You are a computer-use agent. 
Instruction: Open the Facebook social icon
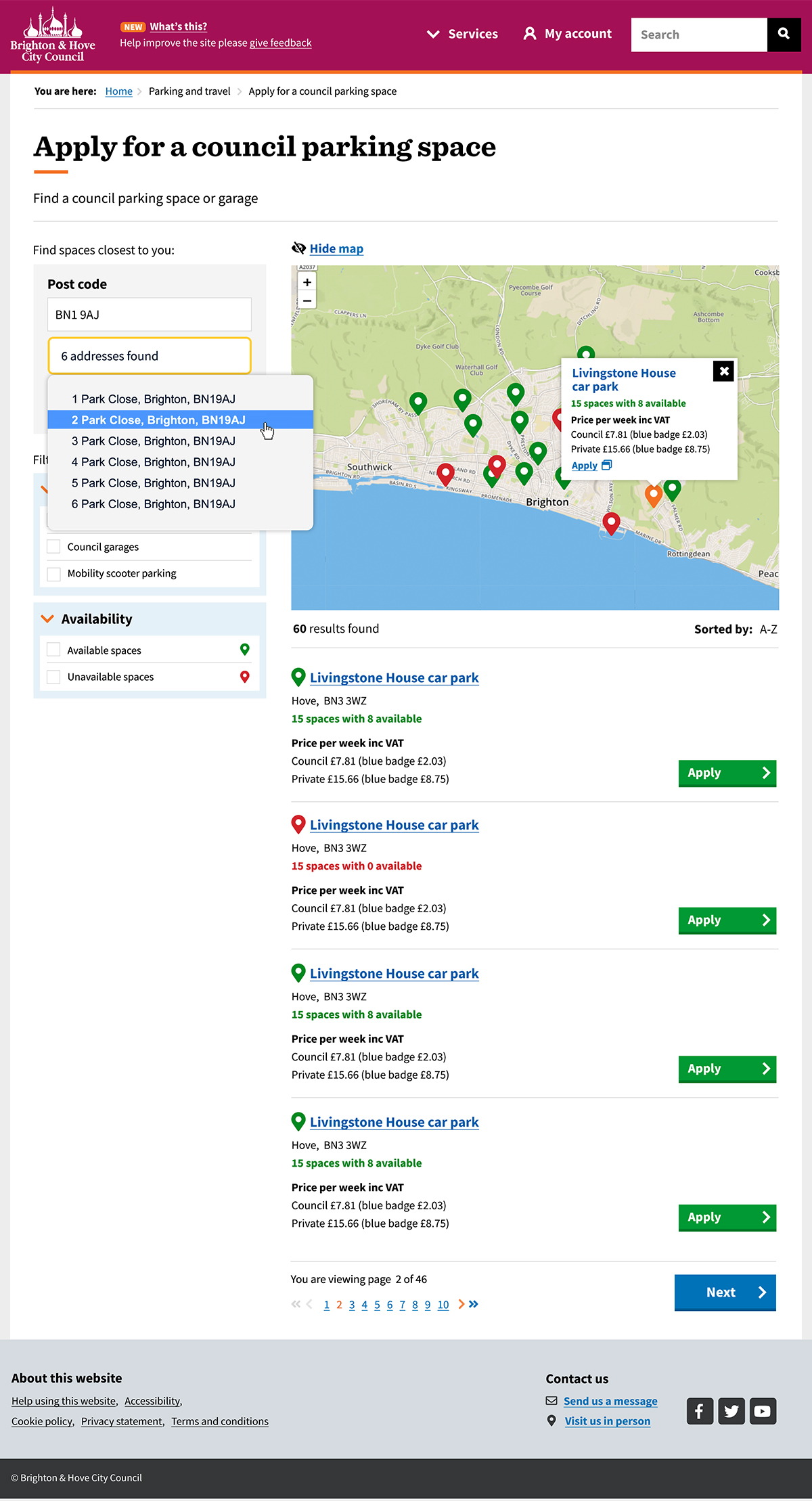[x=700, y=1411]
